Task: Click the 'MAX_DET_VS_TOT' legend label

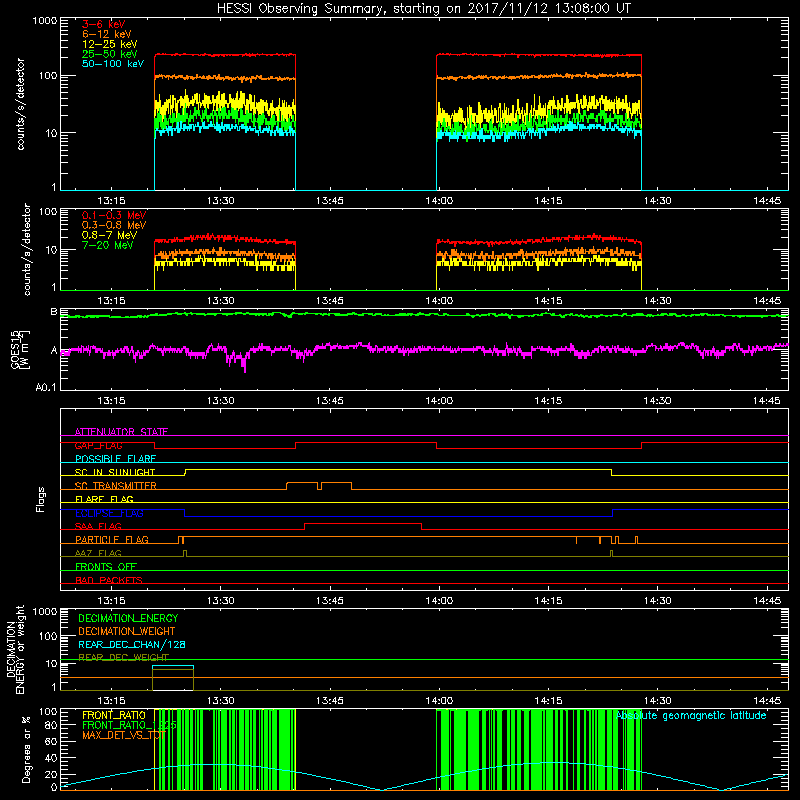Action: click(x=124, y=735)
